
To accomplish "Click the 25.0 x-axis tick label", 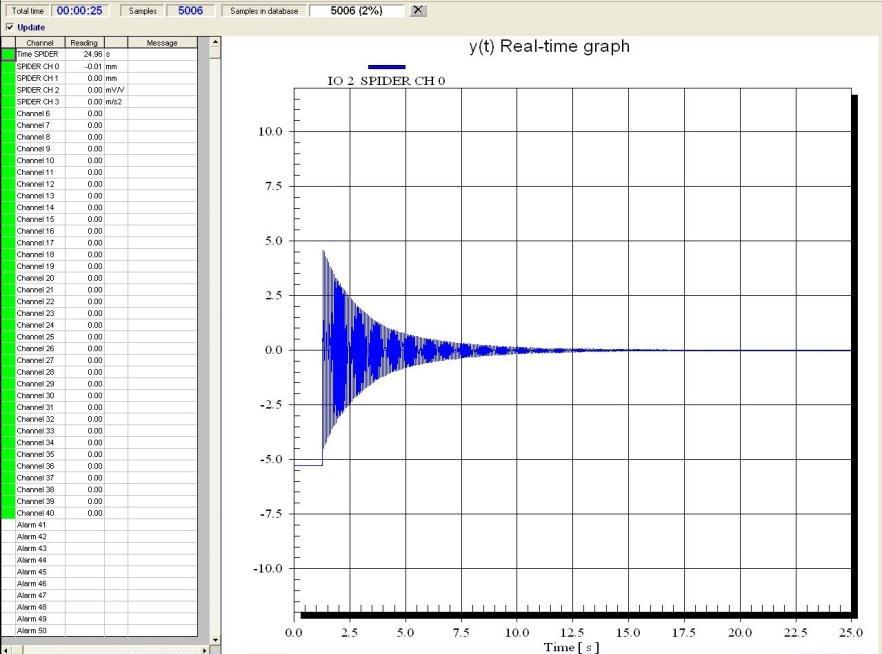I will click(850, 633).
